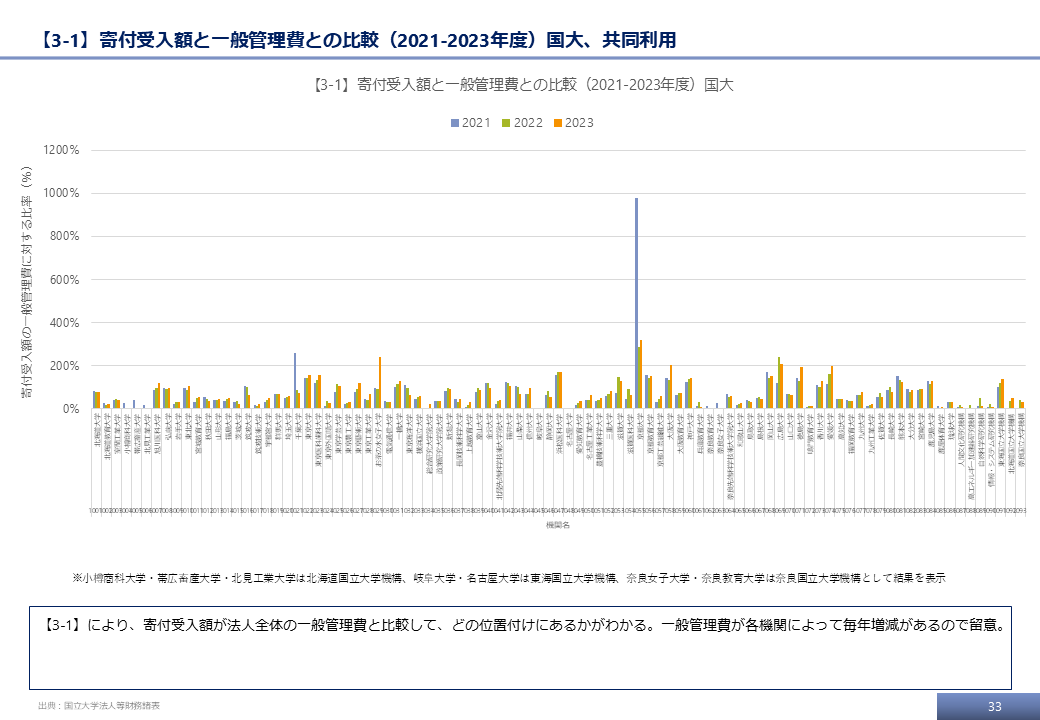Image resolution: width=1040 pixels, height=720 pixels.
Task: Click the green 2022 legend marker
Action: (506, 122)
